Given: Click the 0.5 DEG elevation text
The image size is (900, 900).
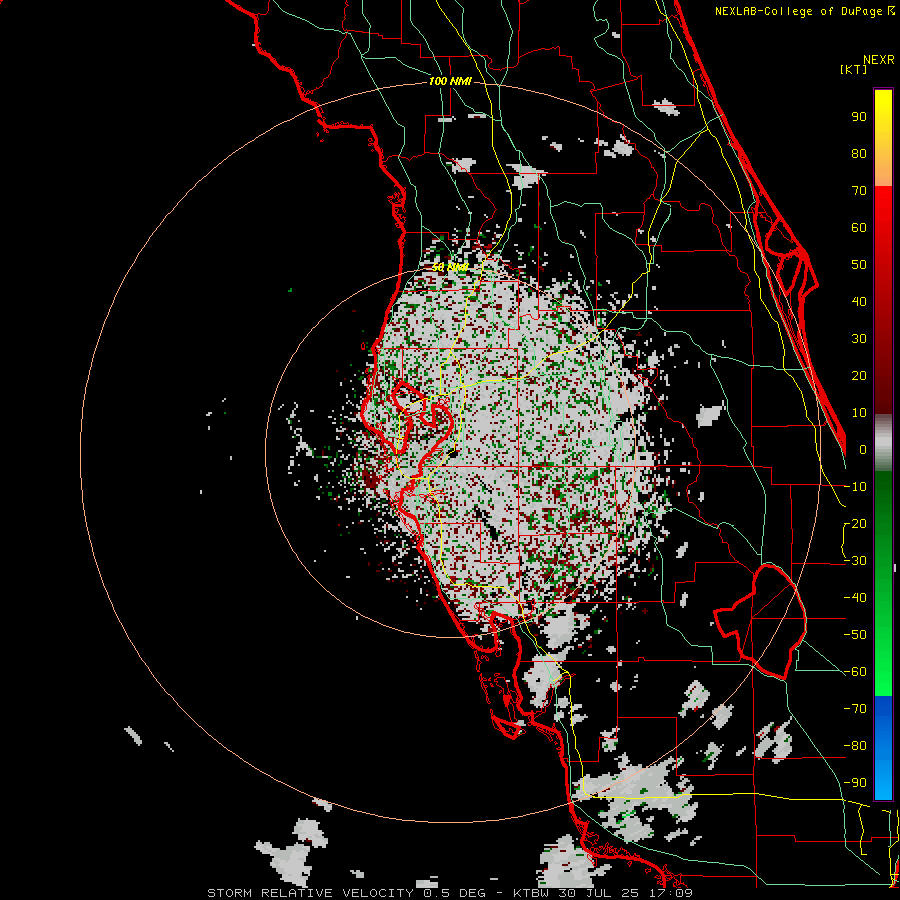Looking at the screenshot, I should coord(457,893).
